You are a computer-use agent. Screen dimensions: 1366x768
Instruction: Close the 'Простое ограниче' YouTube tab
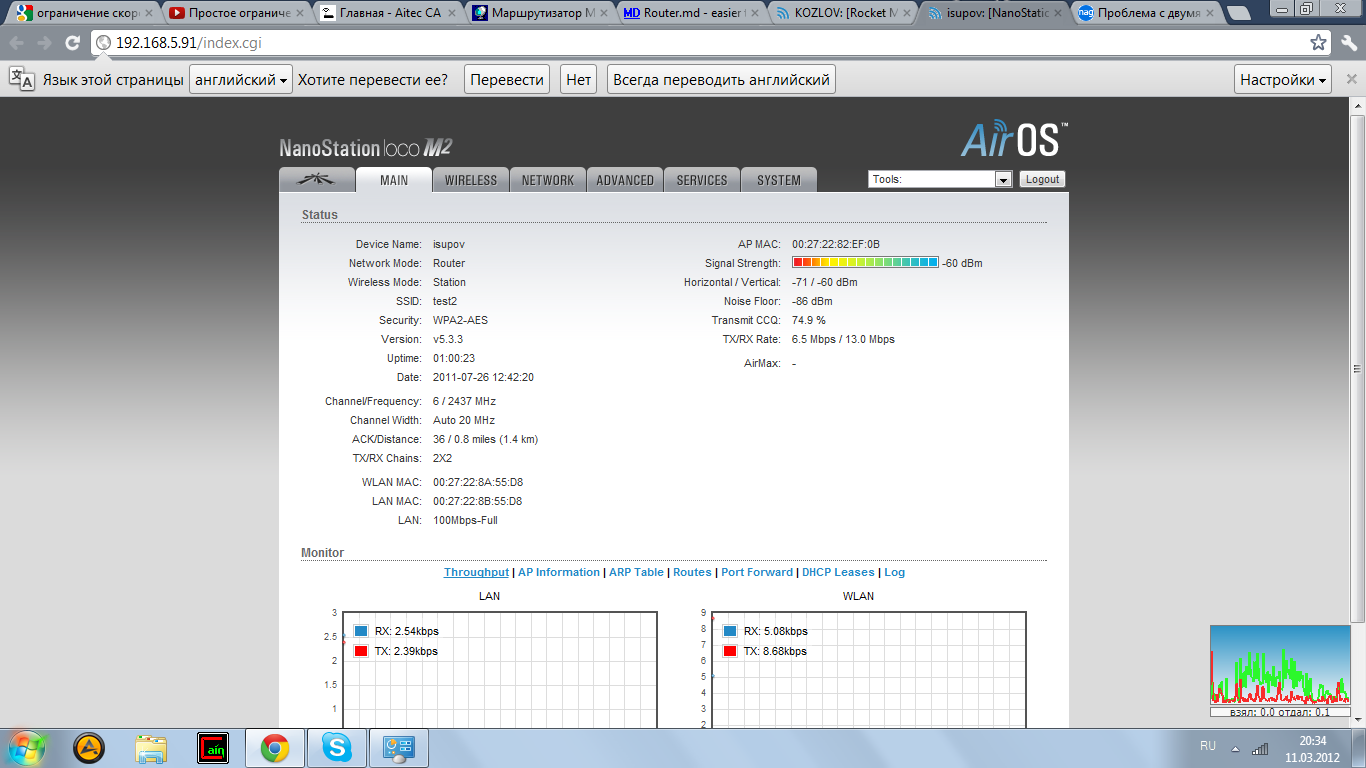[300, 14]
